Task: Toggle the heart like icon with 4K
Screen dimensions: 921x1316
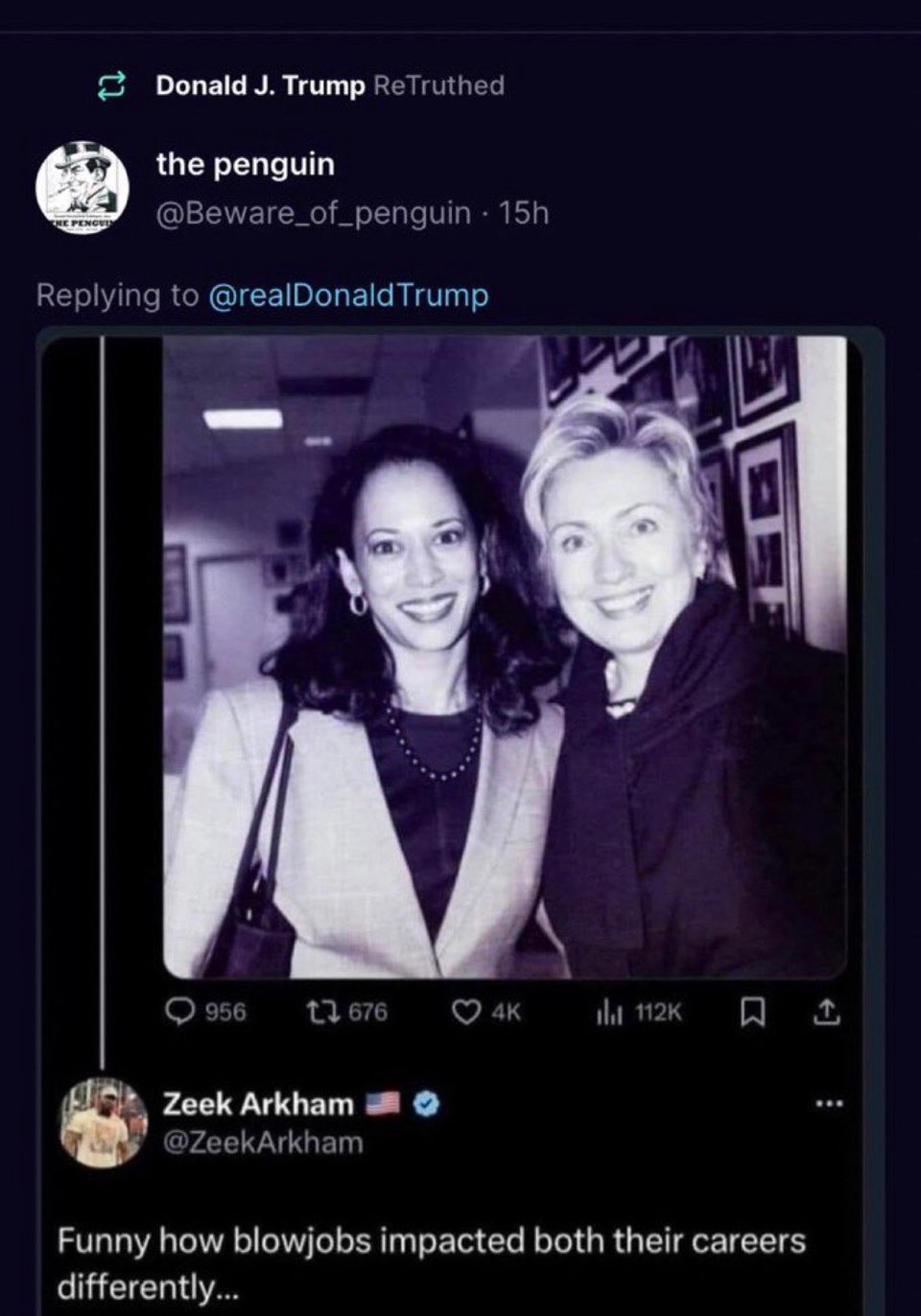Action: click(465, 1012)
